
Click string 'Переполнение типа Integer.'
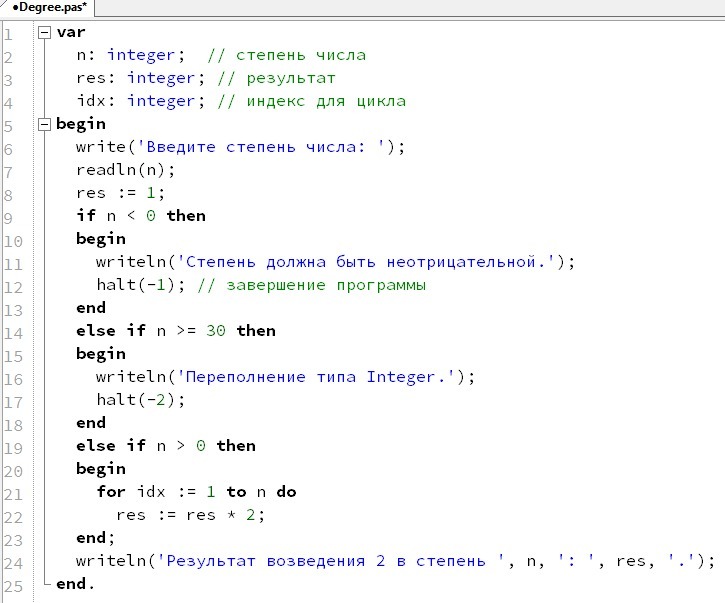[316, 377]
